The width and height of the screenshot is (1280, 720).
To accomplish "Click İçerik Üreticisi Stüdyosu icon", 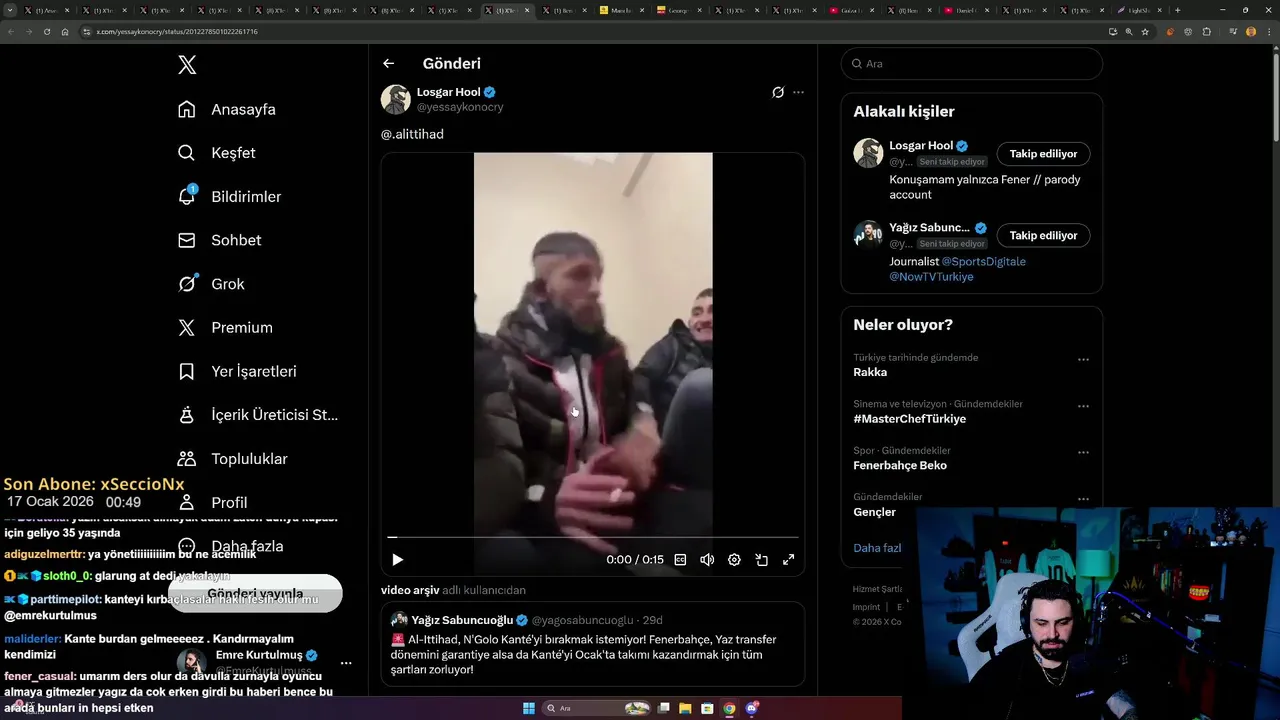I will (187, 415).
